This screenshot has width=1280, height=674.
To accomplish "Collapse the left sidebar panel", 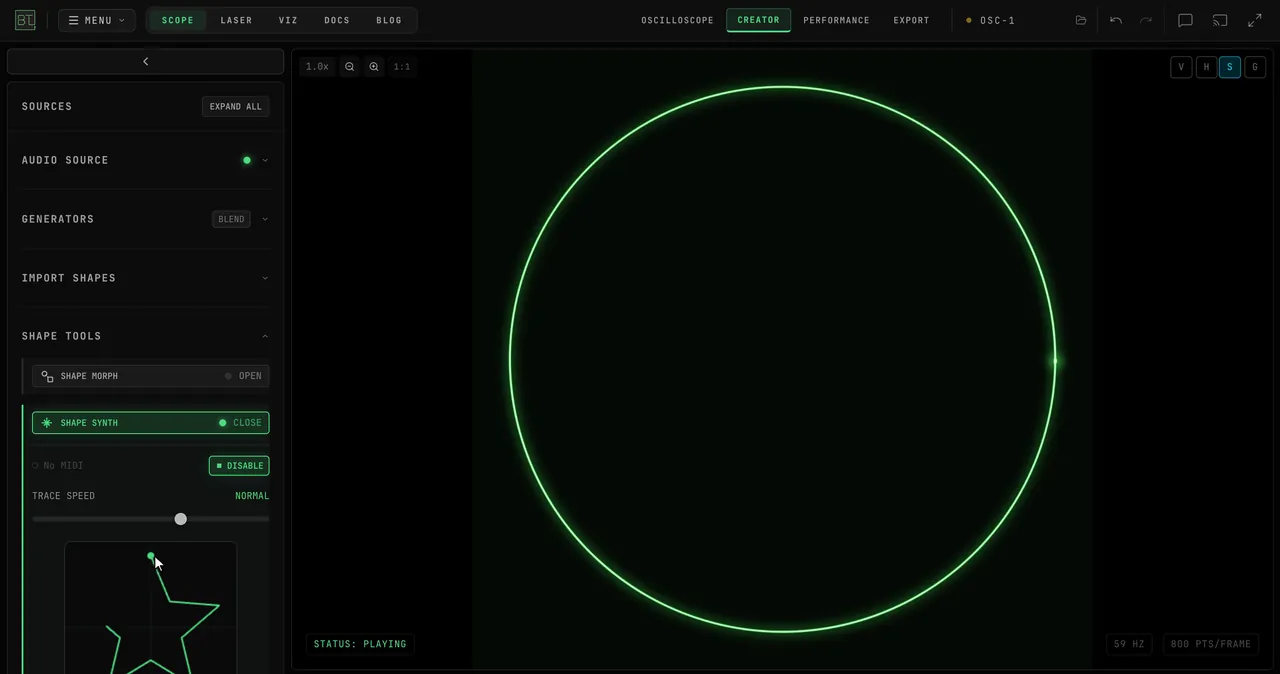I will click(145, 62).
